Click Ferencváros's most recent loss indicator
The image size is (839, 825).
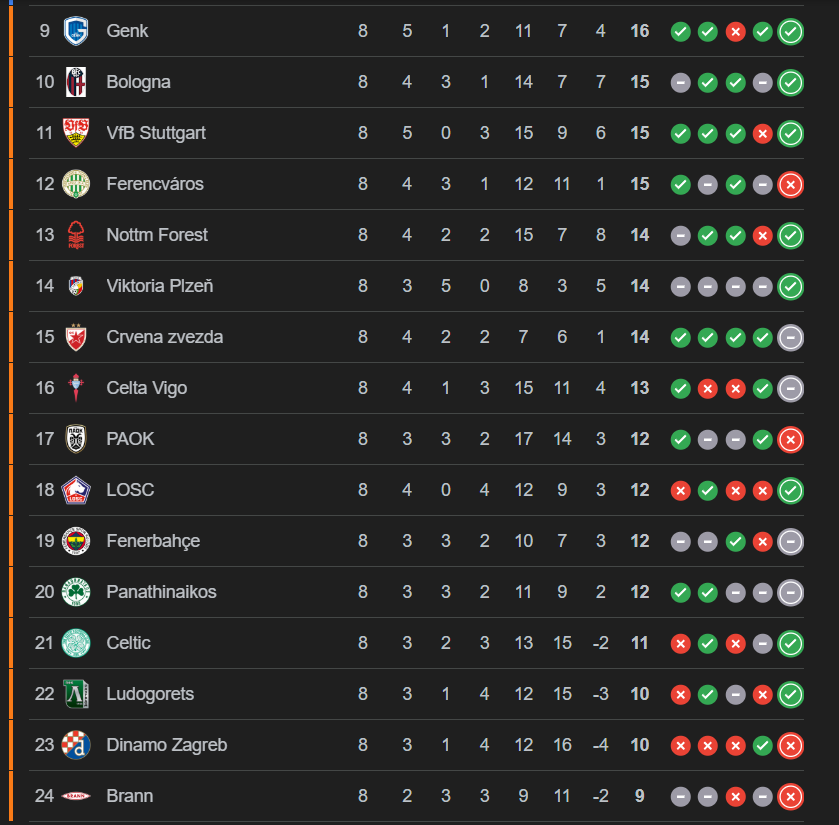click(x=790, y=184)
